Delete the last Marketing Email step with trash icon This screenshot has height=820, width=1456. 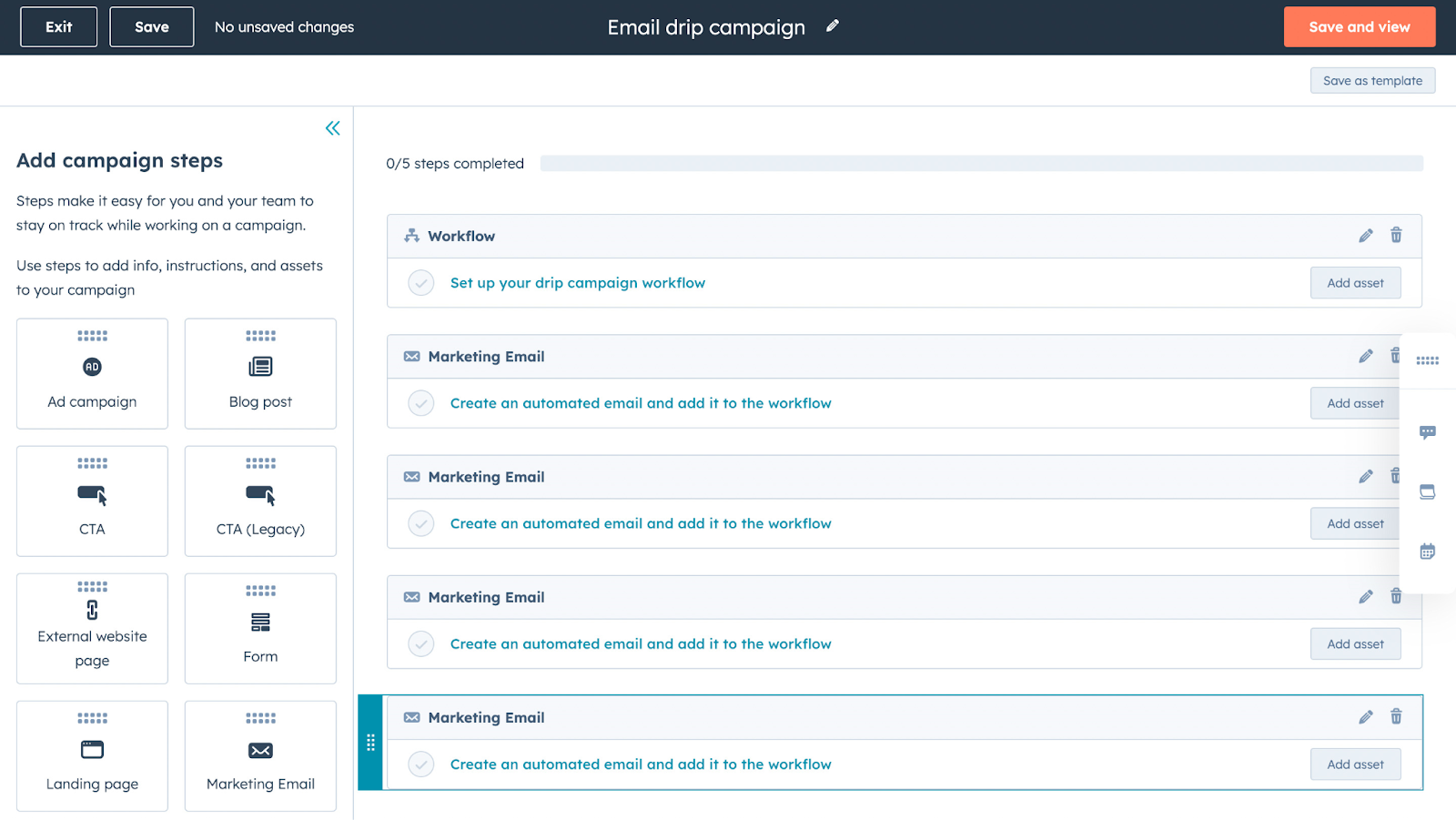(1396, 717)
